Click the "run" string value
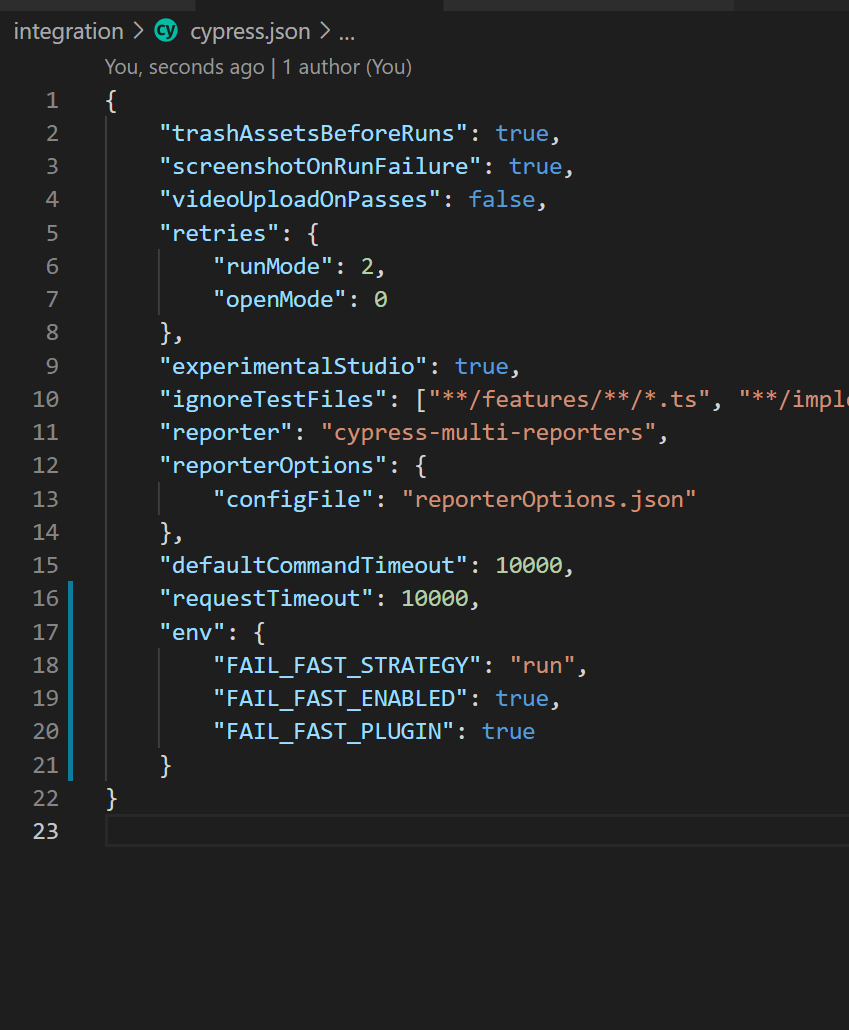This screenshot has width=849, height=1030. coord(542,665)
